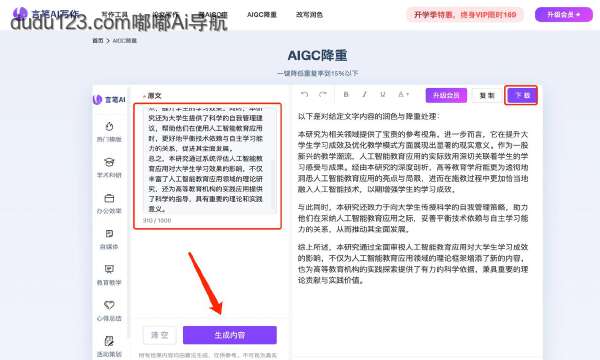Open the heart icon reflections category
600x360 pixels.
tap(109, 311)
